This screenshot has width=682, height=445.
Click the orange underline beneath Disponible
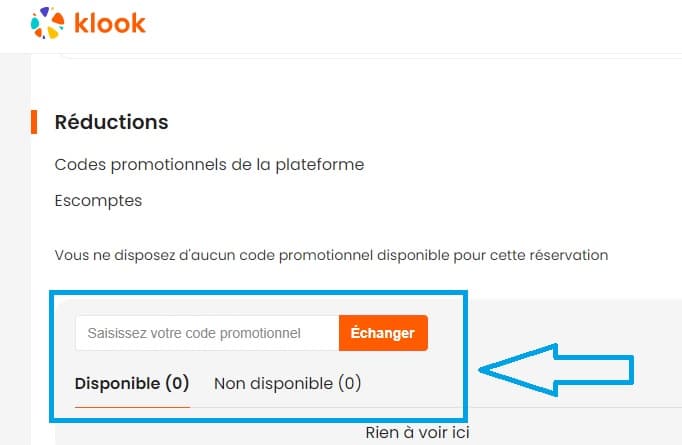132,407
